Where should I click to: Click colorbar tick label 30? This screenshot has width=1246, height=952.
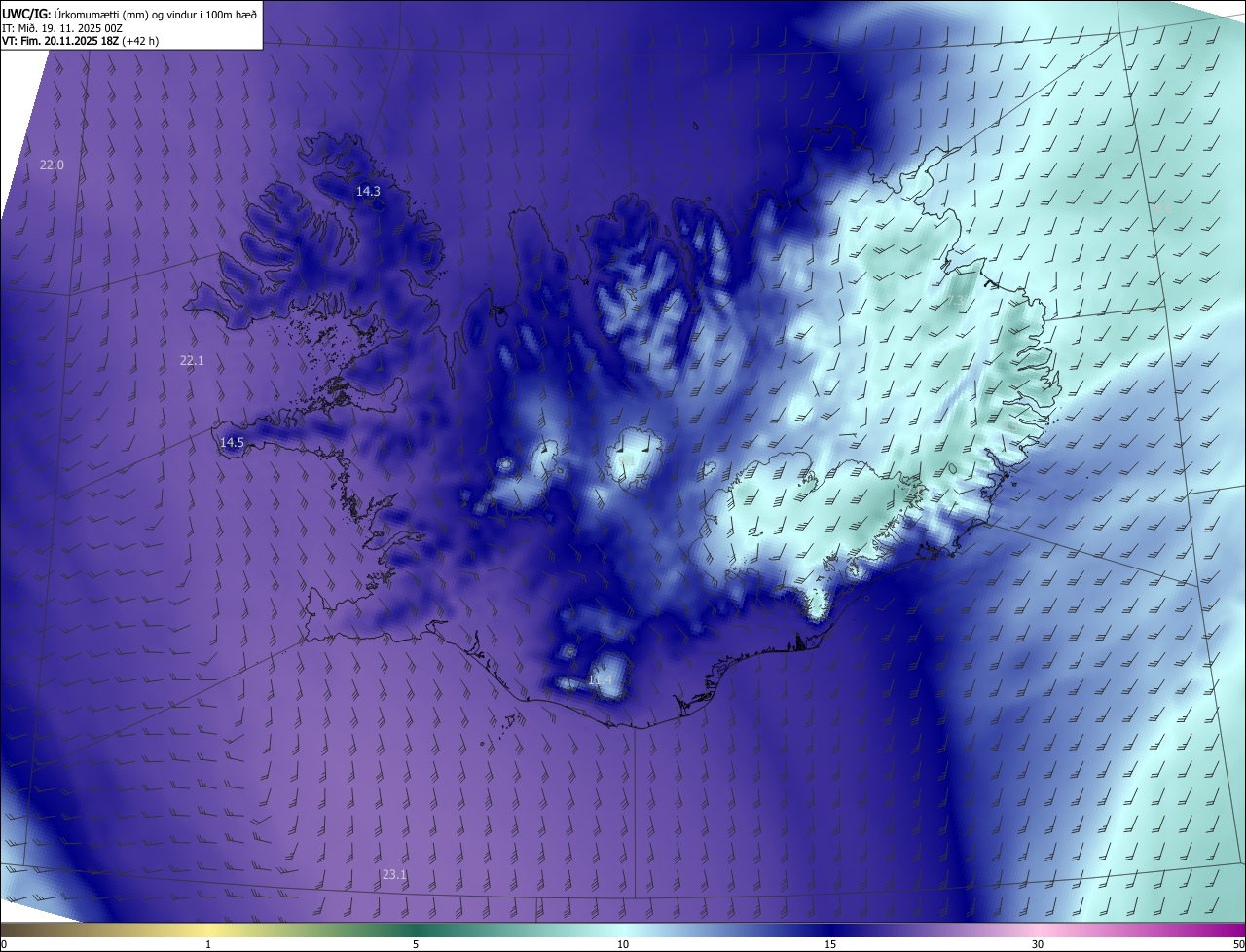(x=1038, y=944)
